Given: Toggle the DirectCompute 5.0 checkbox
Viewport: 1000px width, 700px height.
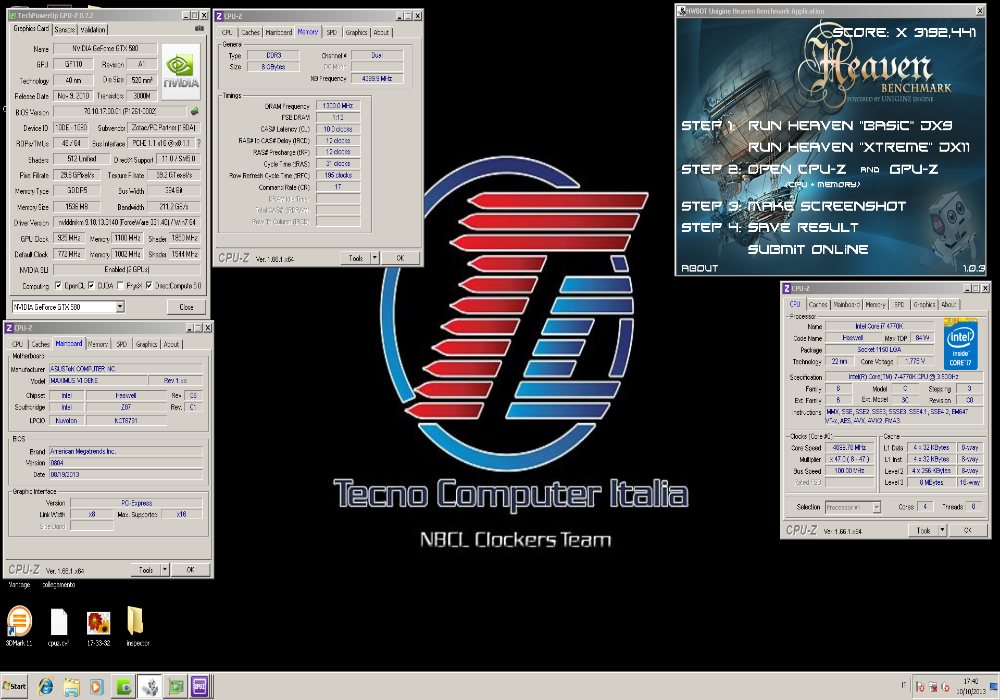Looking at the screenshot, I should tap(149, 286).
